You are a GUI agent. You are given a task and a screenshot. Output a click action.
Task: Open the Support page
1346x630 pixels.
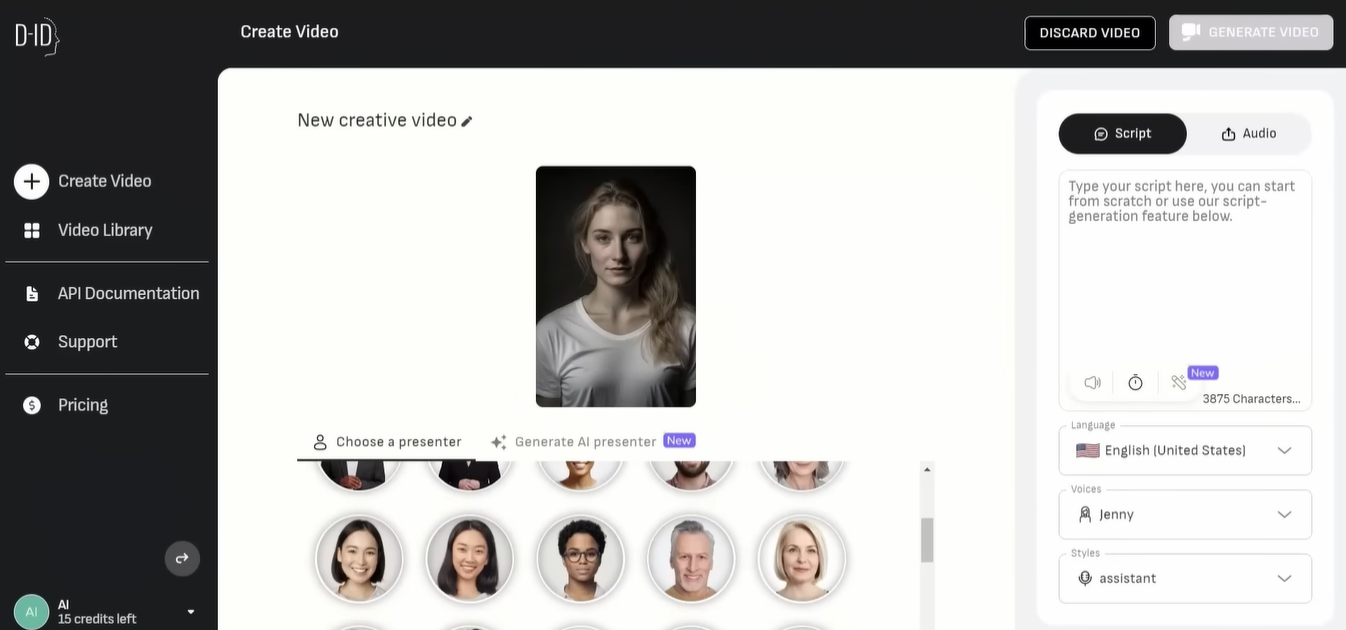87,342
